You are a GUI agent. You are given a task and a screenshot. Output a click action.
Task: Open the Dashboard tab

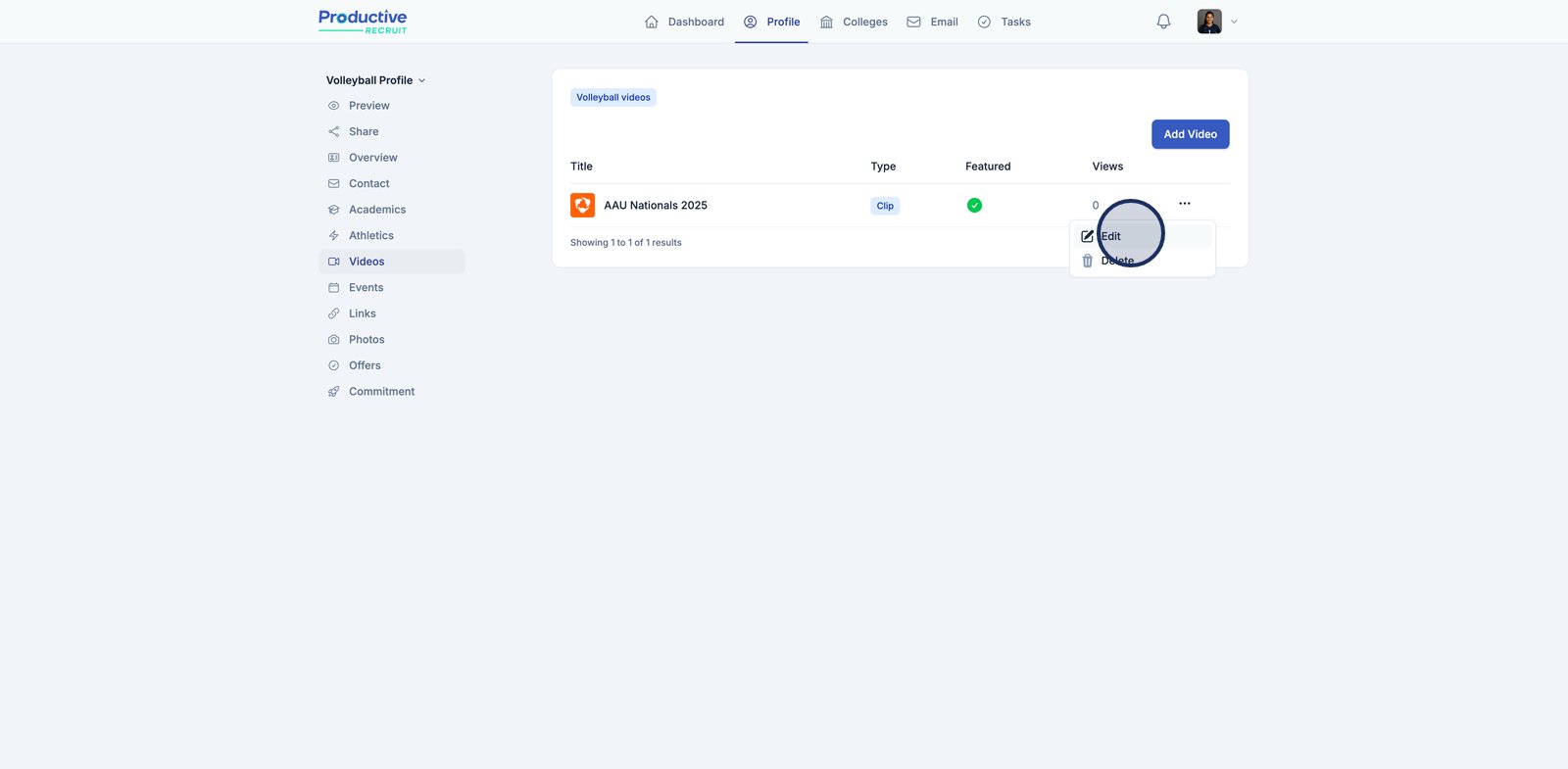point(684,22)
